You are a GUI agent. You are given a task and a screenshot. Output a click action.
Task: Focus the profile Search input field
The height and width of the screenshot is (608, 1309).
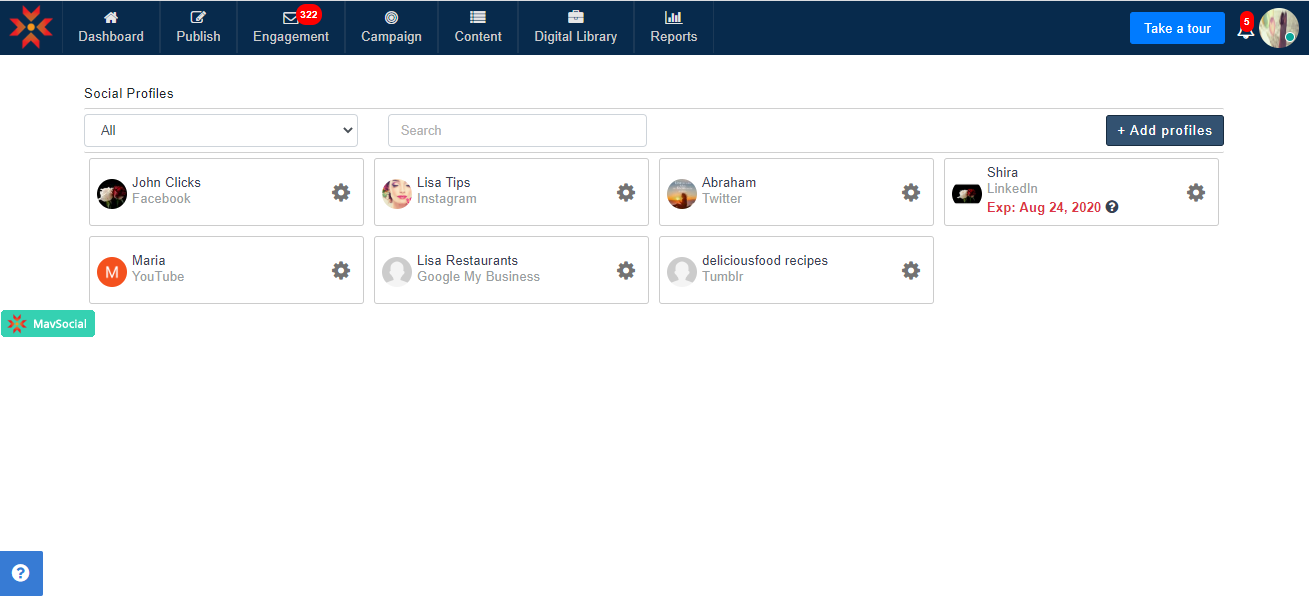coord(517,130)
